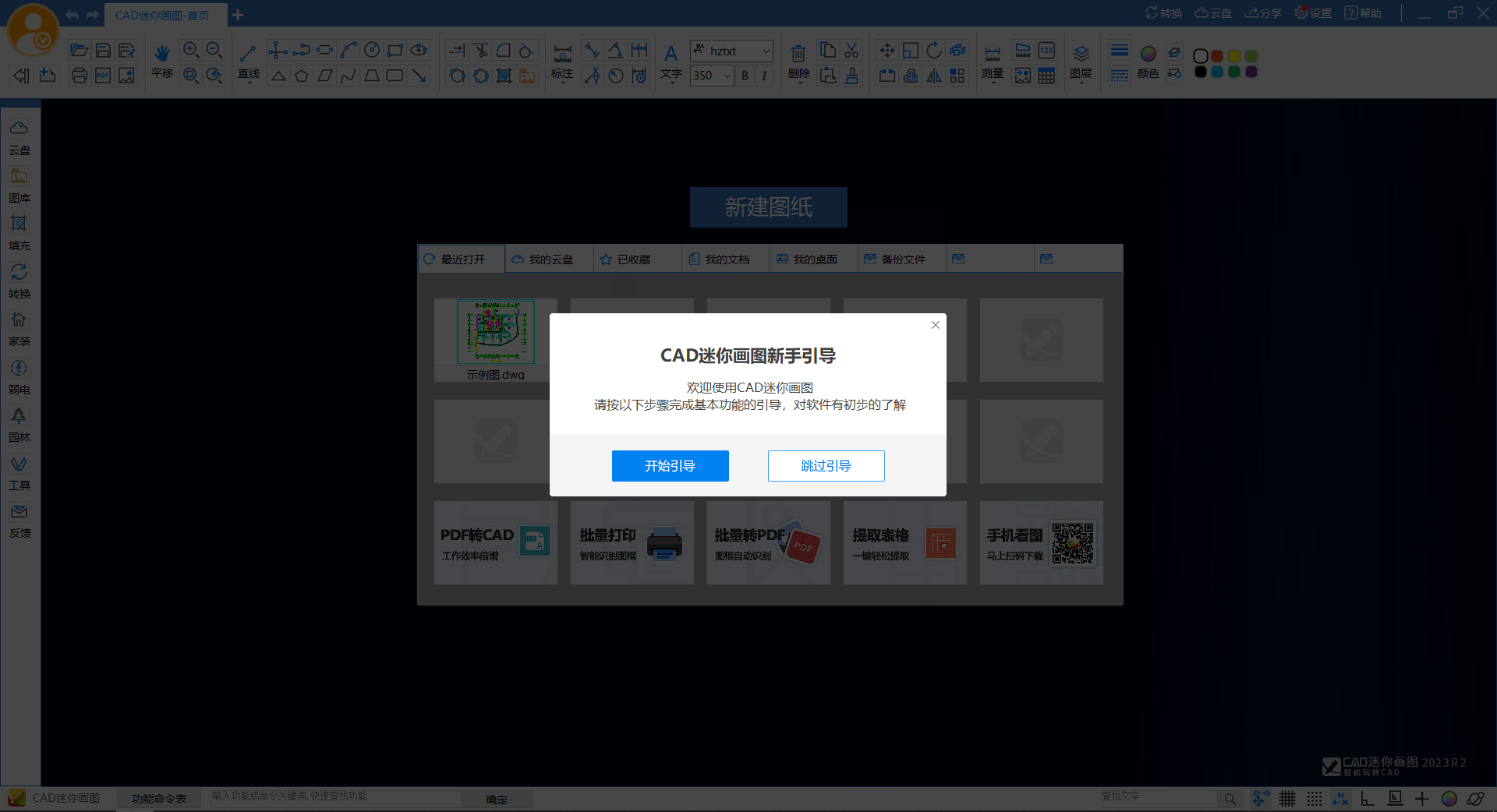The height and width of the screenshot is (812, 1497).
Task: Toggle the ortho mode status bar icon
Action: tap(1368, 799)
